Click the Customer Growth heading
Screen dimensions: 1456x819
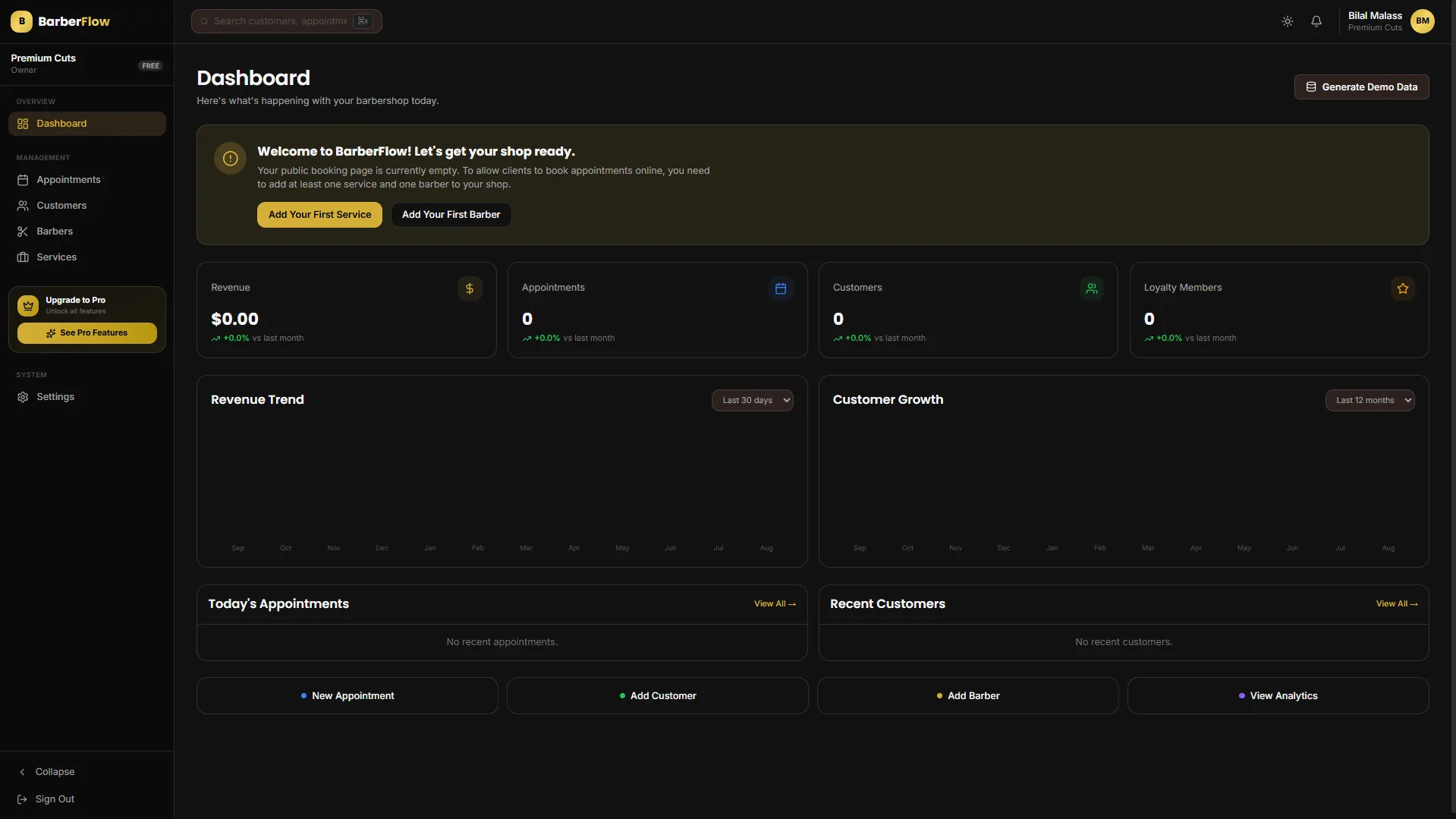(888, 400)
